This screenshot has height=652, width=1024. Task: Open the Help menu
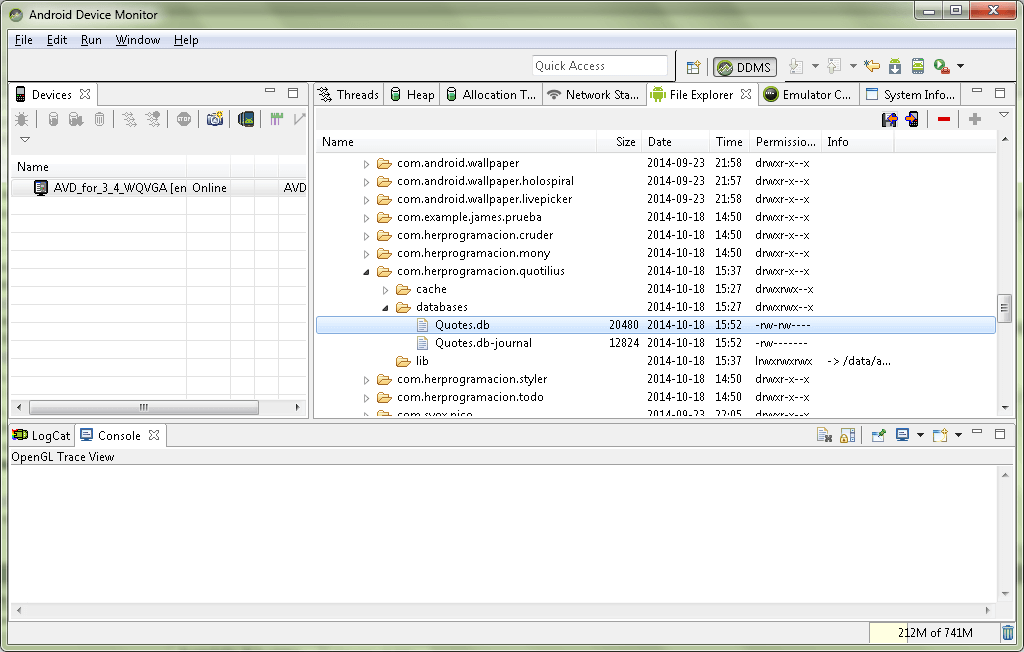(x=186, y=40)
